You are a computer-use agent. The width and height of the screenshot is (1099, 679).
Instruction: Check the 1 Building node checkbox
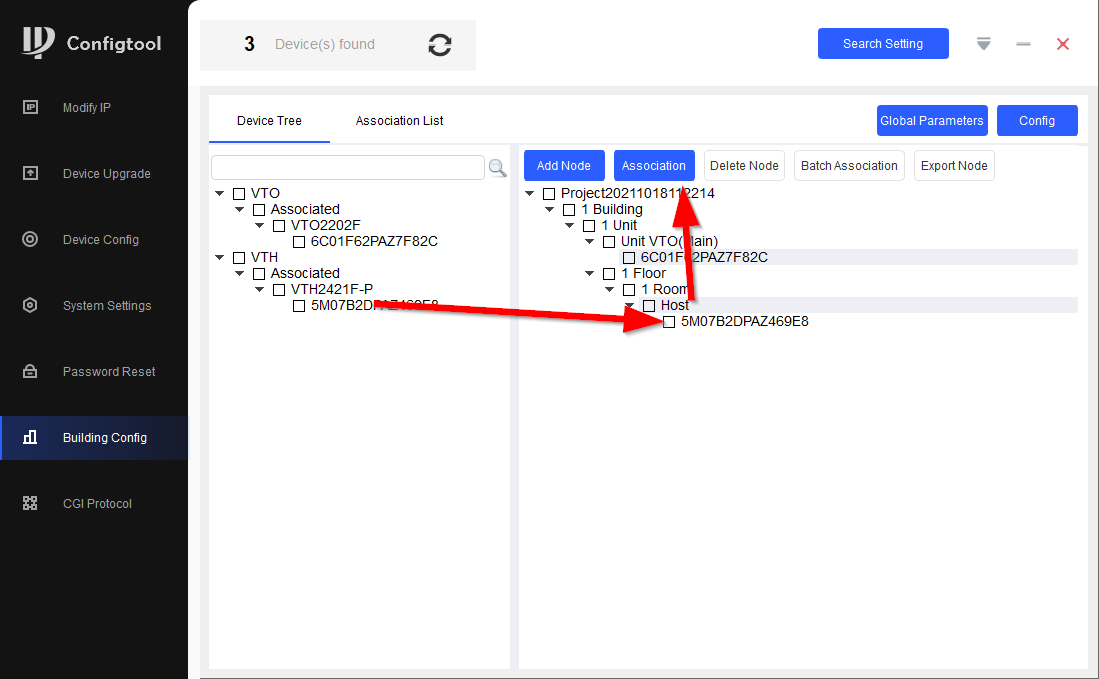point(569,210)
